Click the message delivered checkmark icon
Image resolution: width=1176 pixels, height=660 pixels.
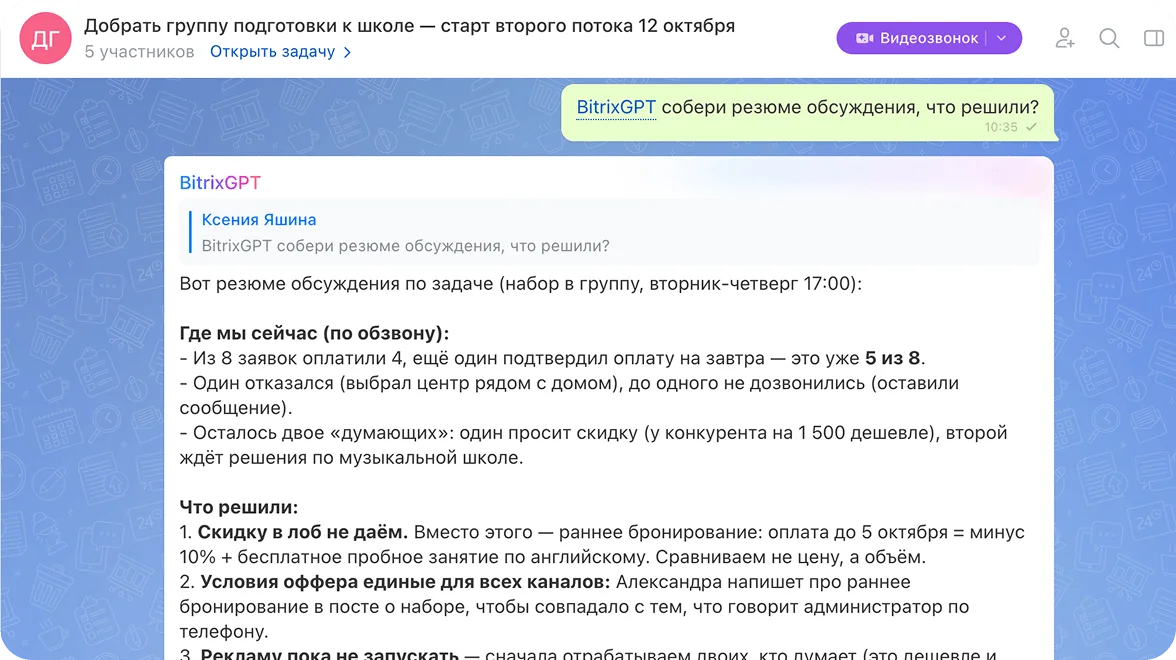coord(1032,128)
